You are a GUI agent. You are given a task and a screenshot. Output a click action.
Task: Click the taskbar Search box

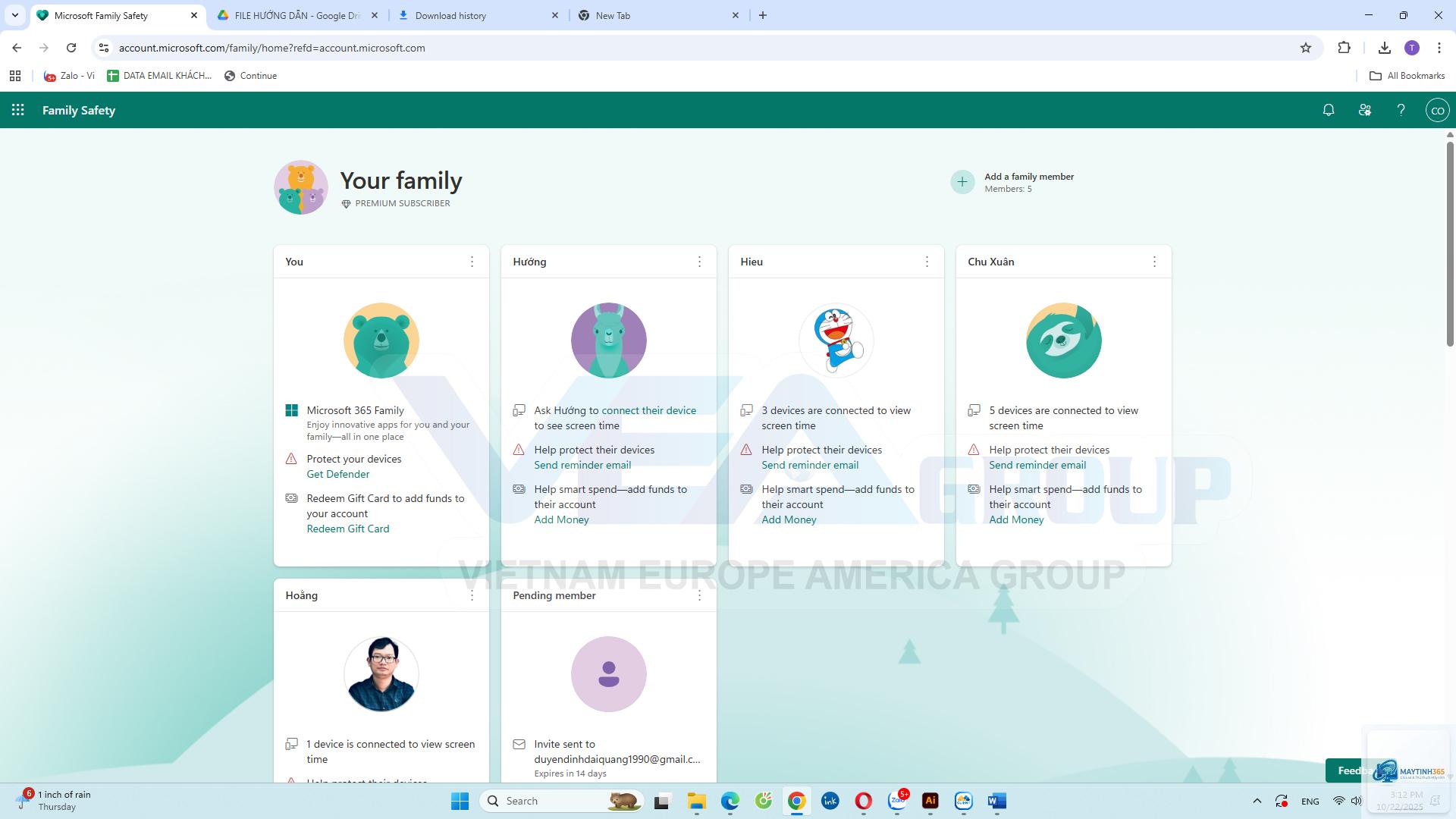tap(562, 801)
